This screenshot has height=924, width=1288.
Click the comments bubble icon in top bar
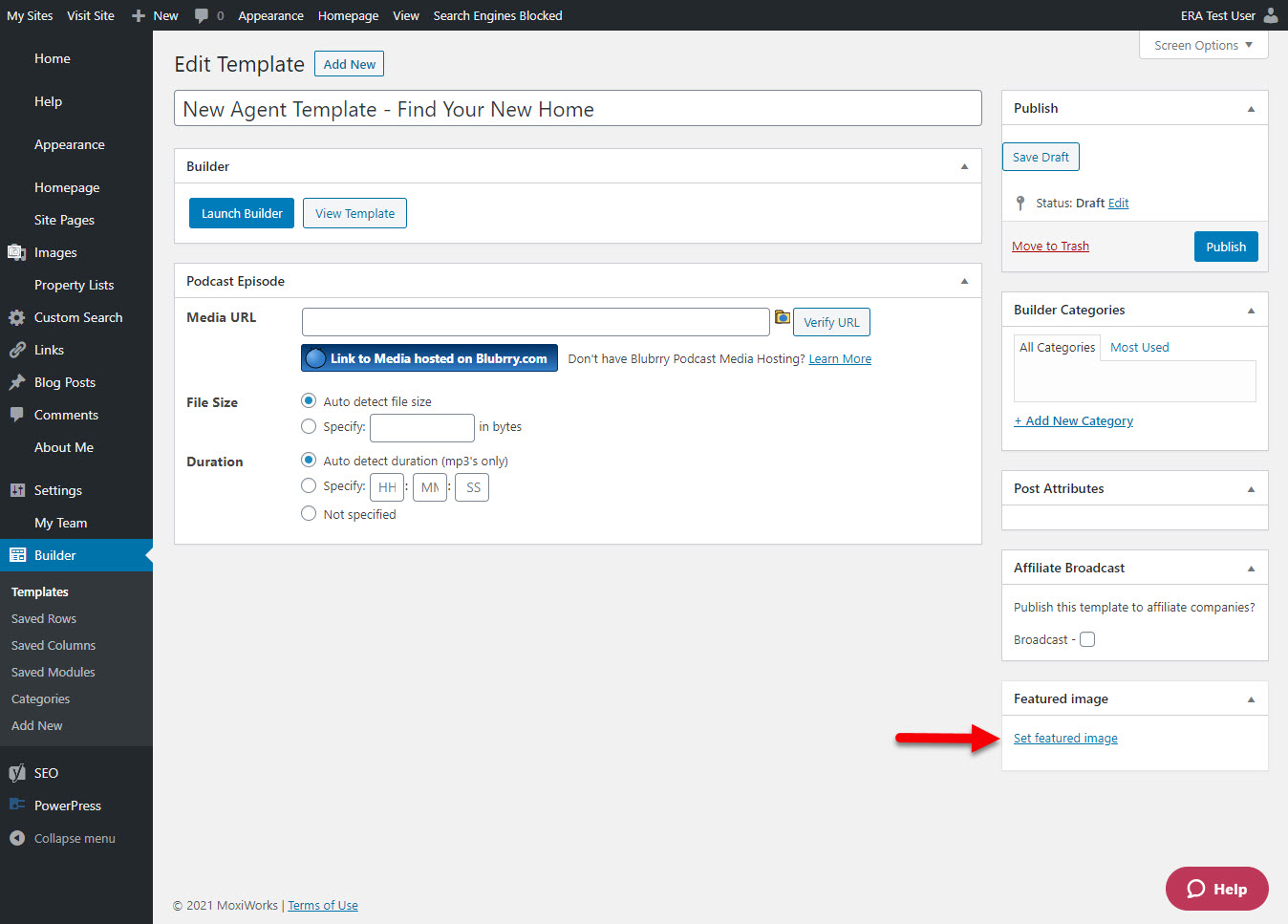(202, 15)
